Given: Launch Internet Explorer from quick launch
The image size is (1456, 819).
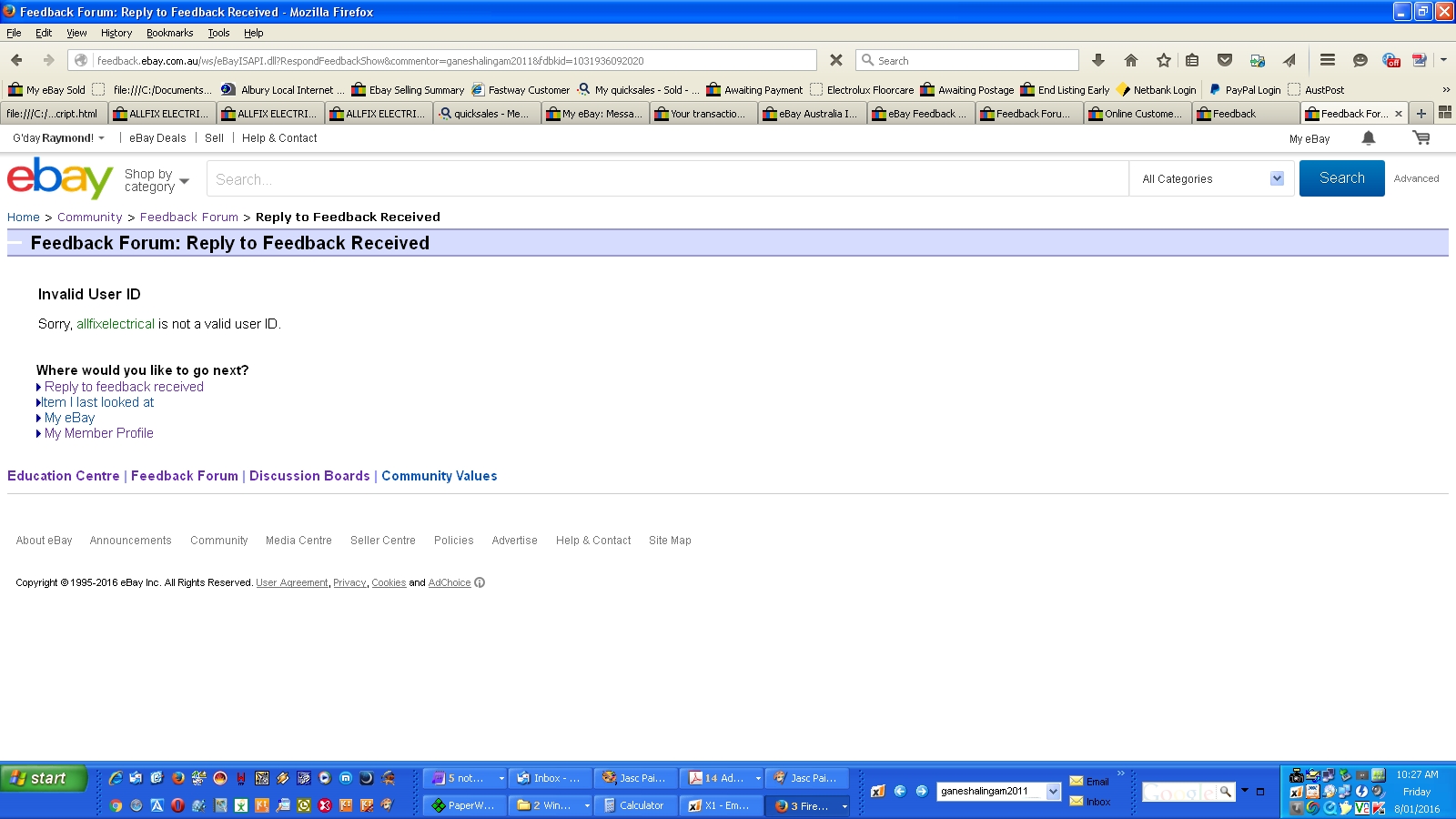Looking at the screenshot, I should coord(116,778).
